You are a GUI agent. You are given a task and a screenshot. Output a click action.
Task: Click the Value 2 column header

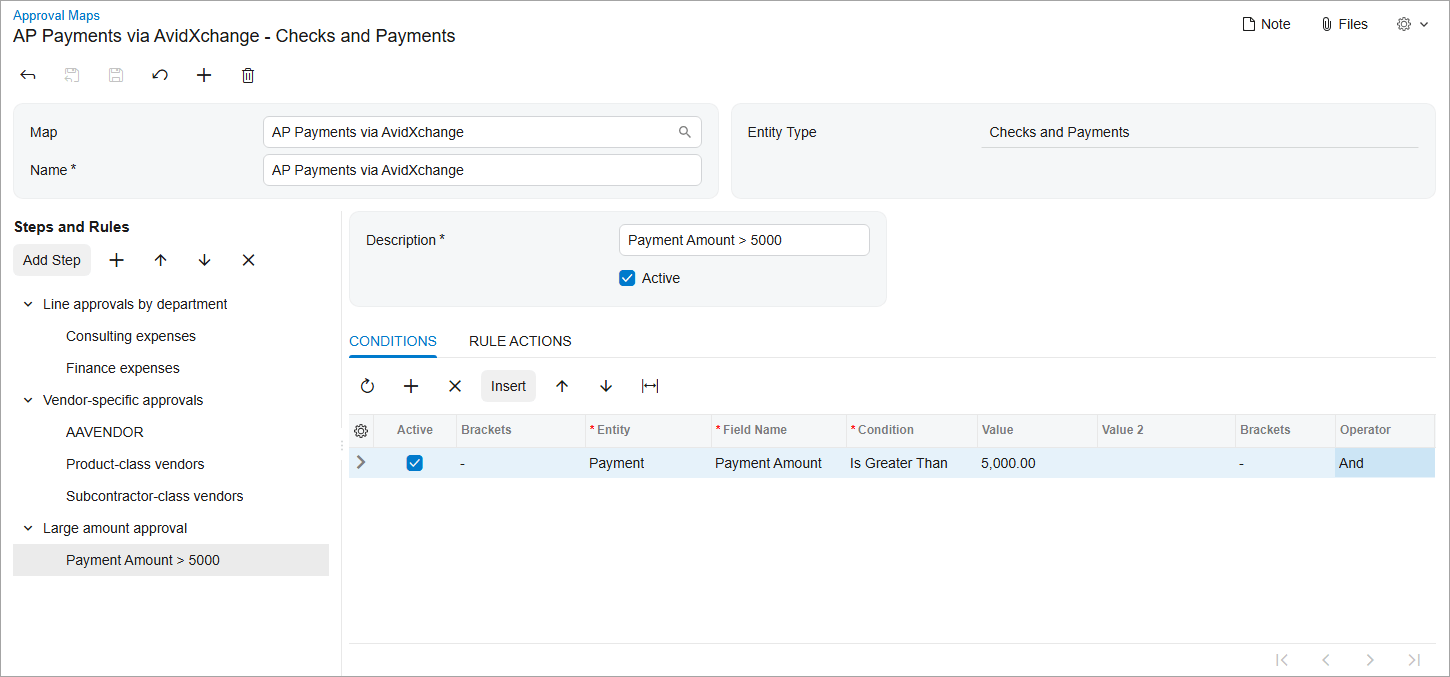point(1166,430)
